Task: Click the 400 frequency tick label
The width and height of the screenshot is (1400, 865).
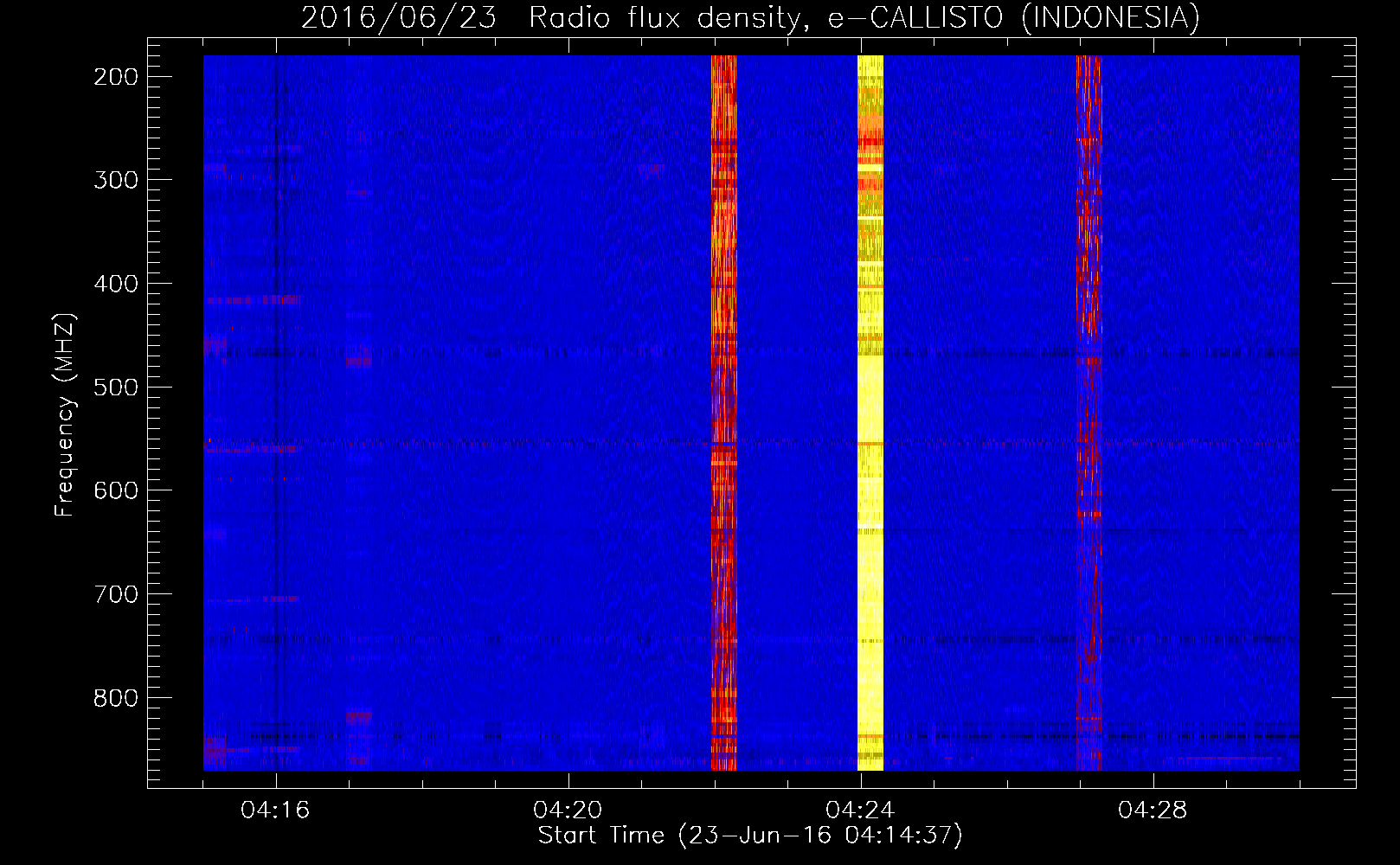Action: [x=116, y=284]
